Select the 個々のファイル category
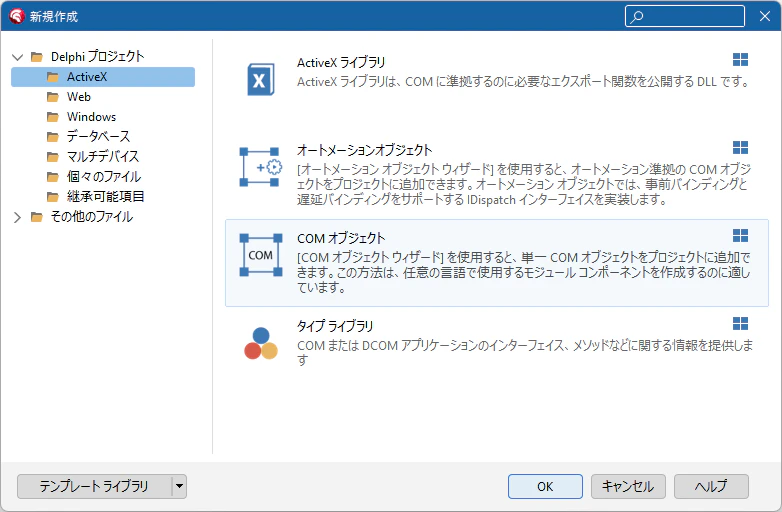This screenshot has height=512, width=782. tap(104, 176)
